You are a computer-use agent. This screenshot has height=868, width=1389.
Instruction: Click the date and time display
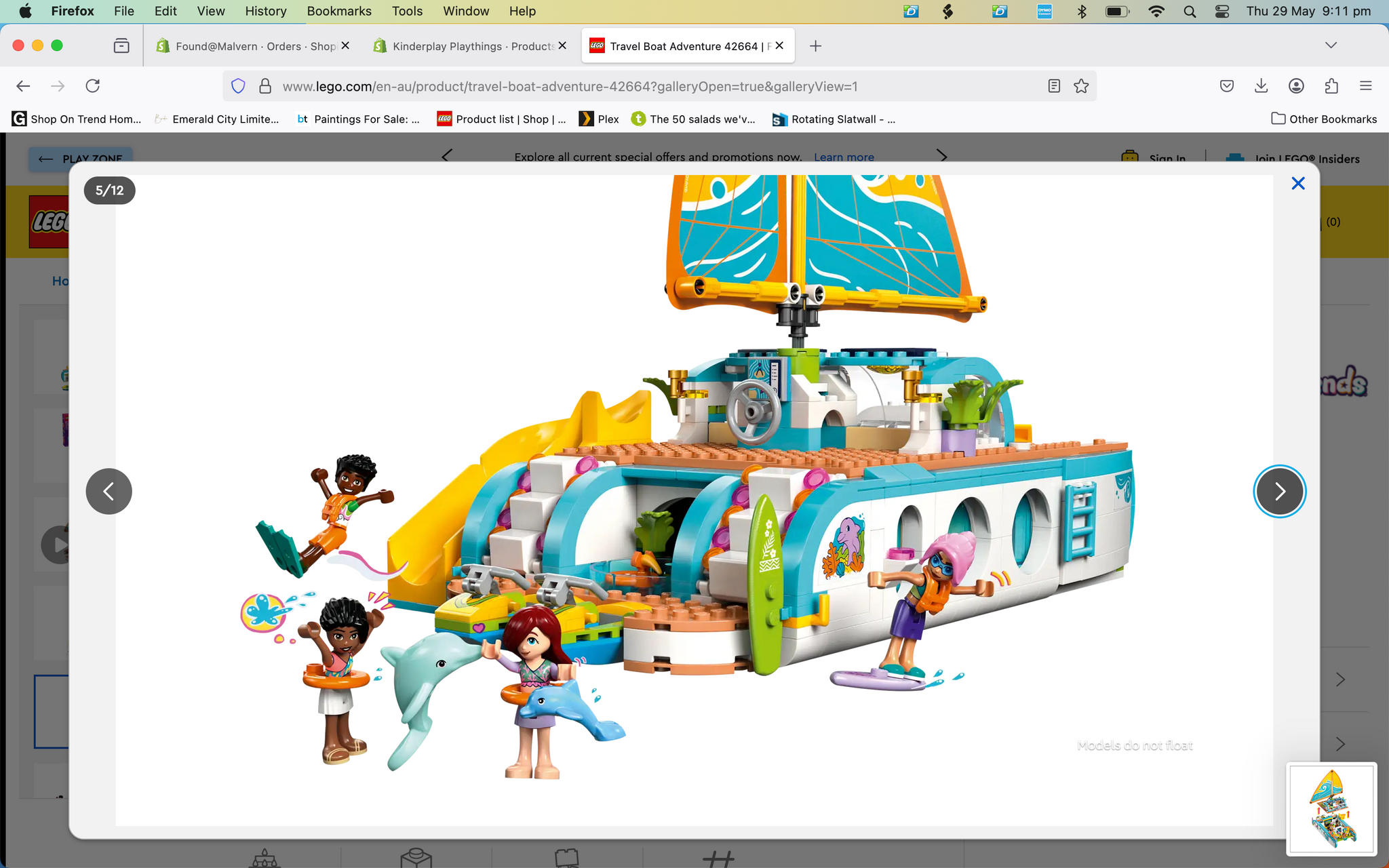click(x=1308, y=11)
